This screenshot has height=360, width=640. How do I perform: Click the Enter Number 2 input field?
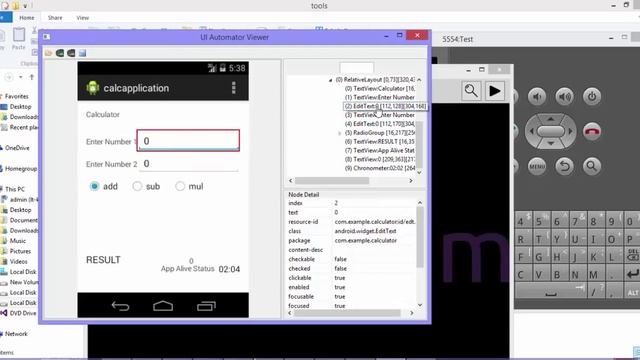coord(188,164)
